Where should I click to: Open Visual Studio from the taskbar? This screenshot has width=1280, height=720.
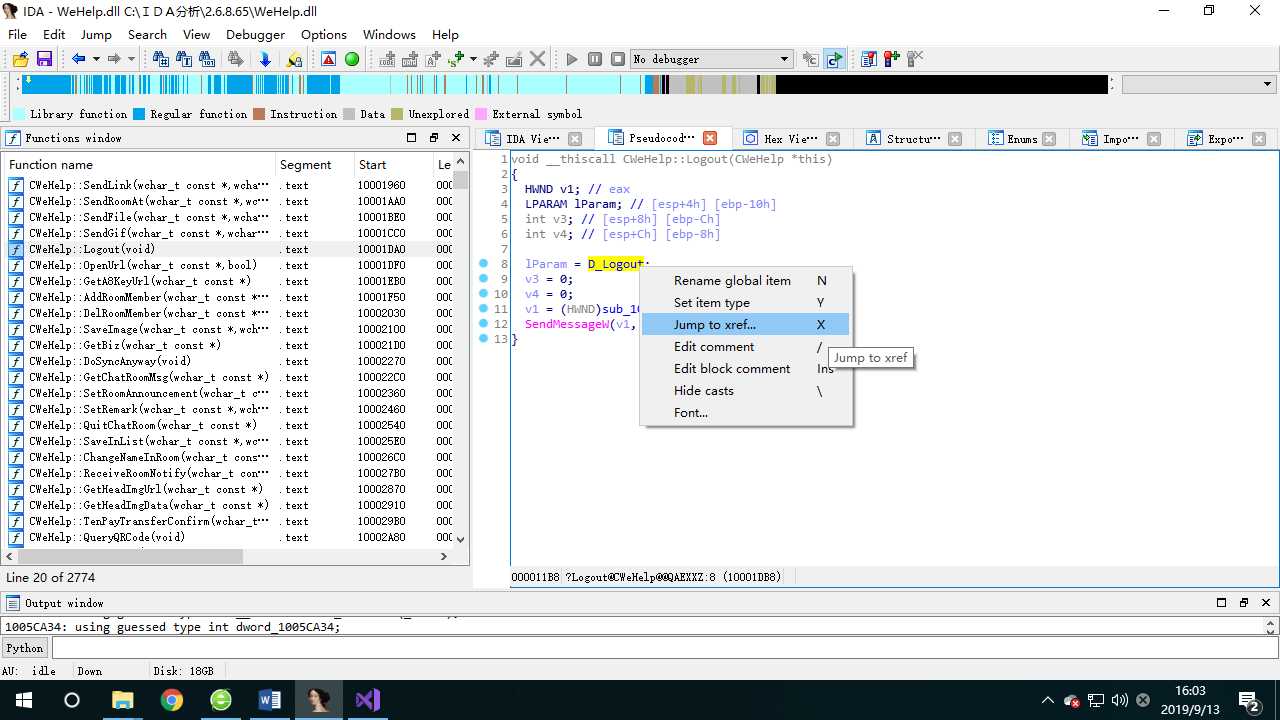[368, 700]
